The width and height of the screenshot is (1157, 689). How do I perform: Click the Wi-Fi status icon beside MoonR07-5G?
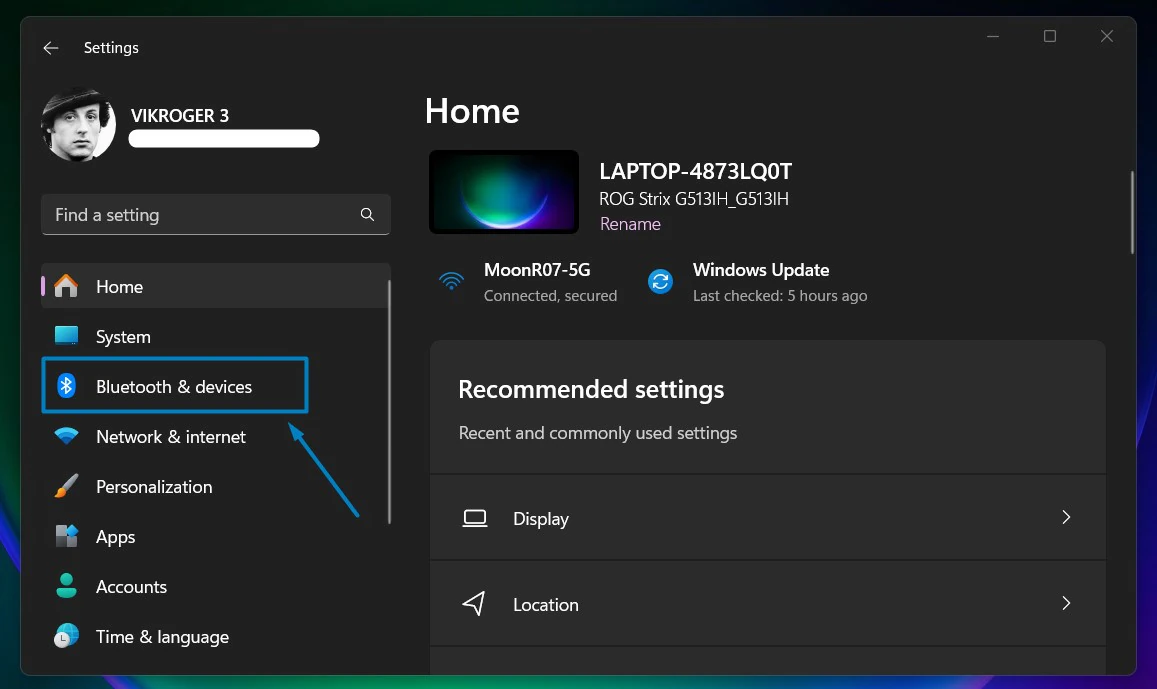point(452,282)
